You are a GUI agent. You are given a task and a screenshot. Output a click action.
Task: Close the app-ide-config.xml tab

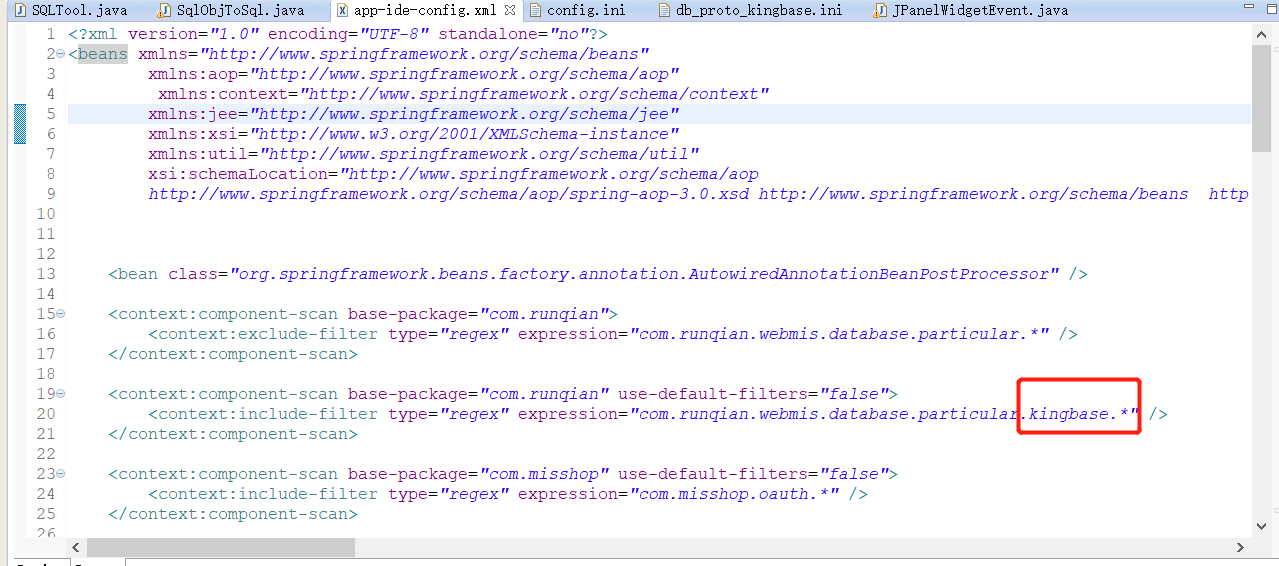tap(510, 10)
